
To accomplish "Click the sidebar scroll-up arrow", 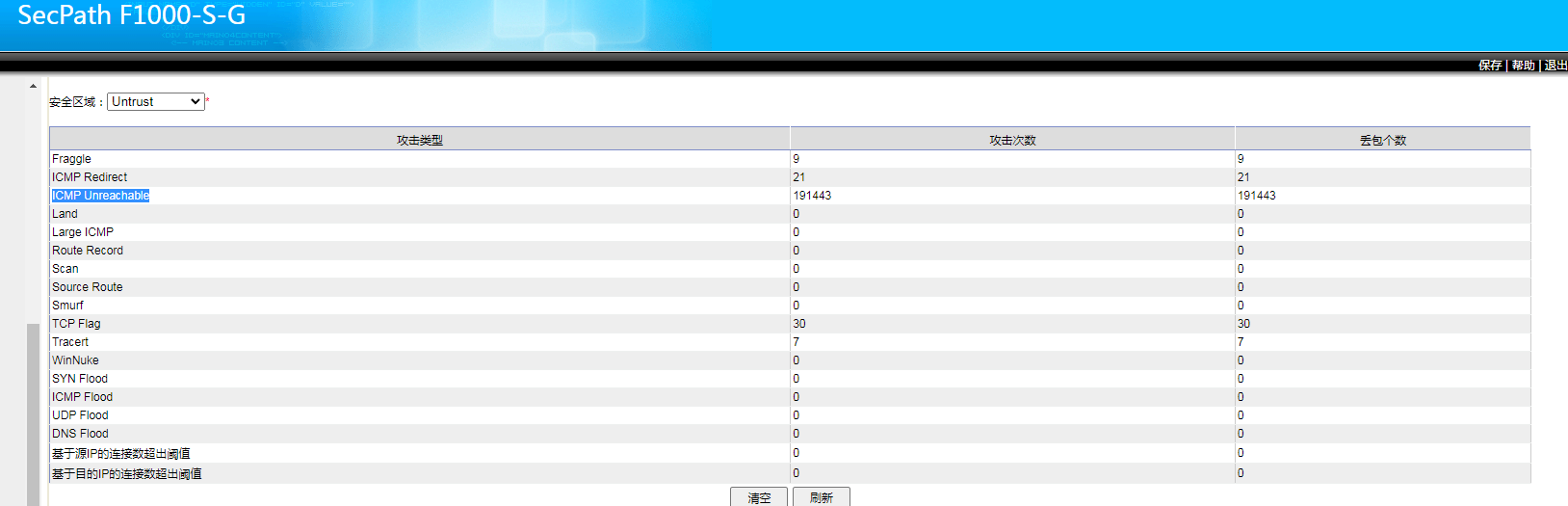I will 33,86.
